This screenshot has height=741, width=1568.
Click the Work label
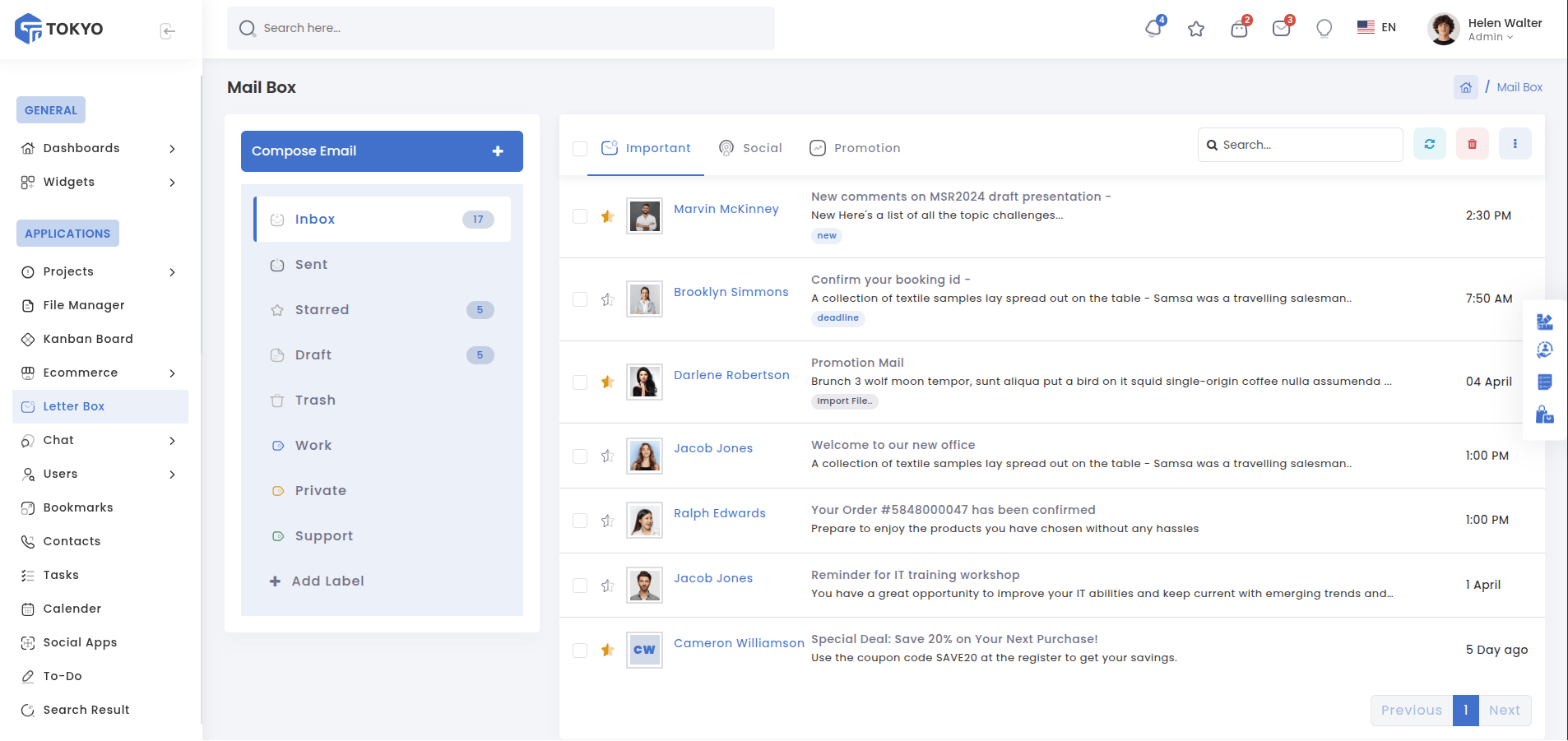tap(383, 446)
